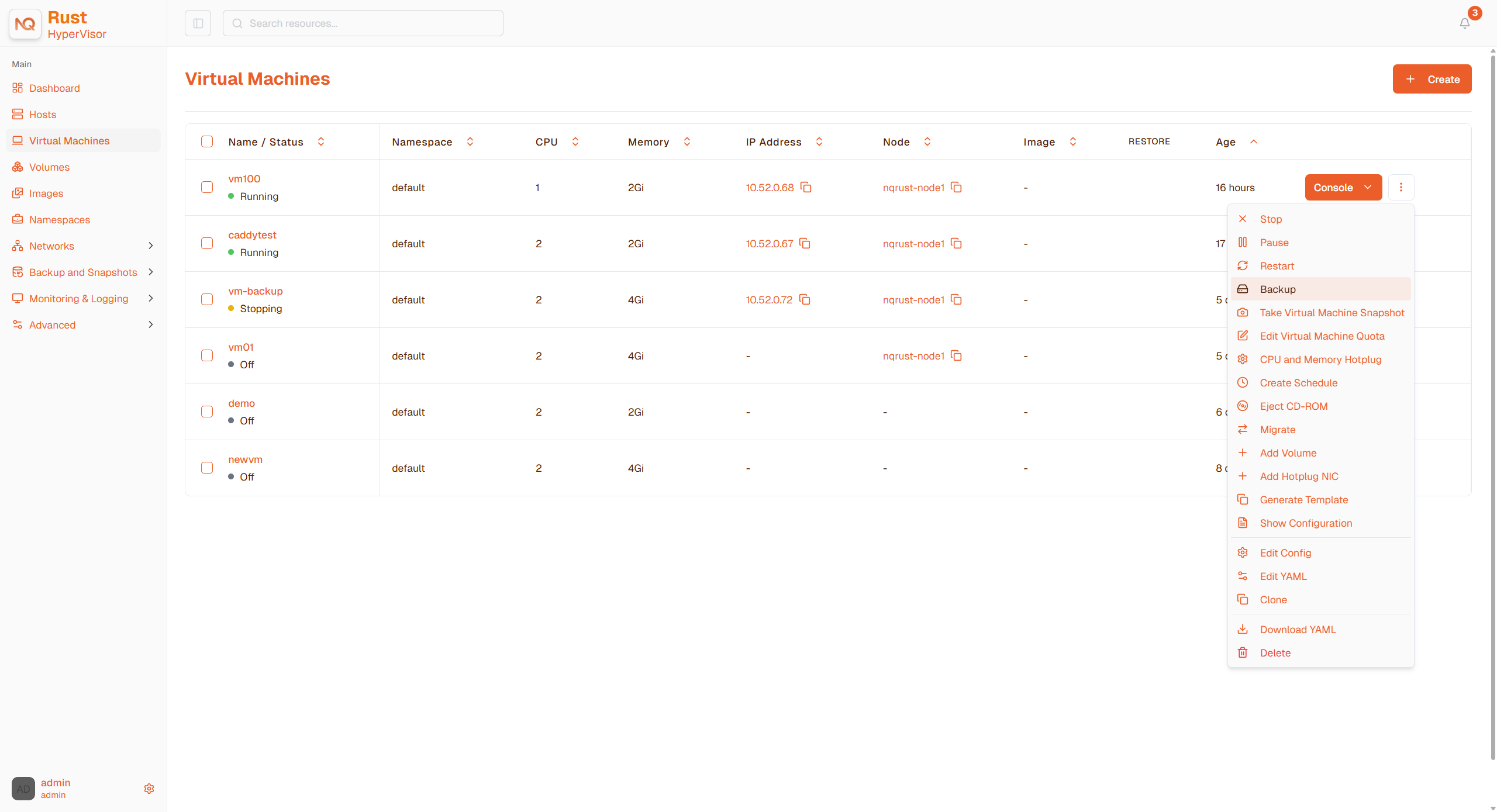Choose Take Virtual Machine Snapshot

(x=1320, y=313)
